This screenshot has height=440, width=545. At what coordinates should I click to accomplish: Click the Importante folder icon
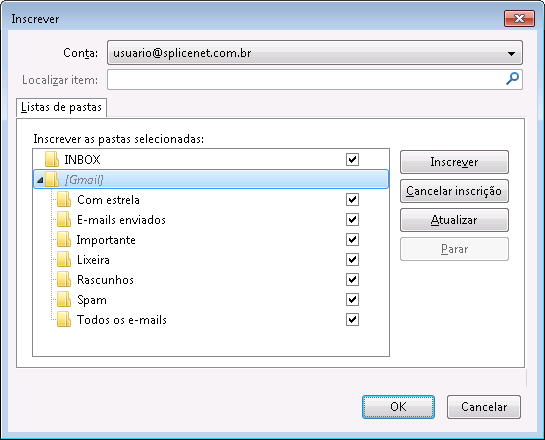[64, 239]
